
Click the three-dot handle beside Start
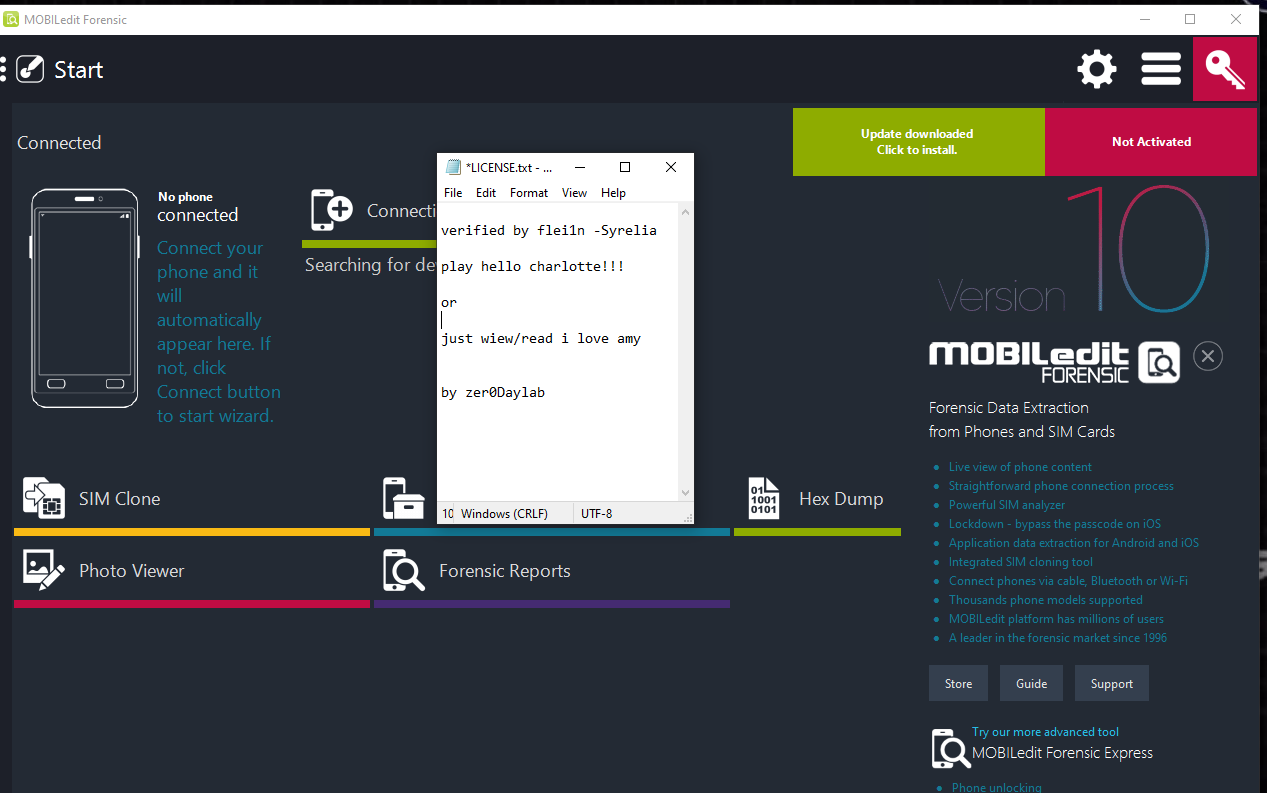tap(3, 69)
